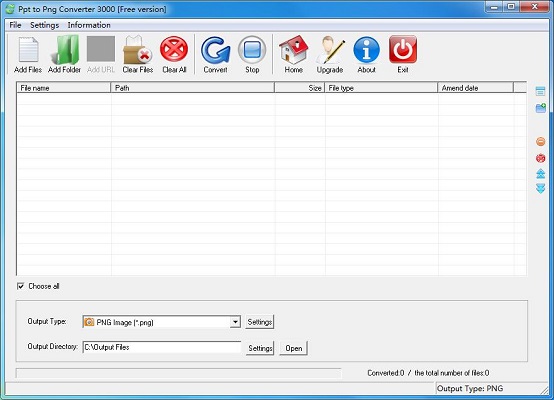Start conversion with the Convert icon
This screenshot has height=400, width=554.
click(216, 50)
